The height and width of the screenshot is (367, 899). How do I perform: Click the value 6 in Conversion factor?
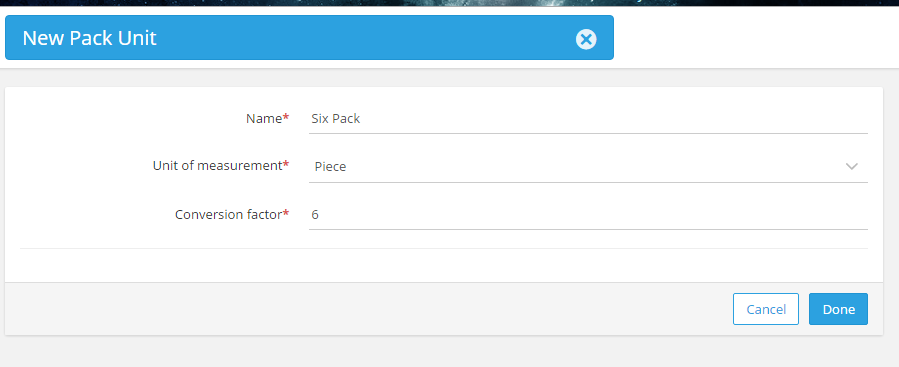coord(315,214)
